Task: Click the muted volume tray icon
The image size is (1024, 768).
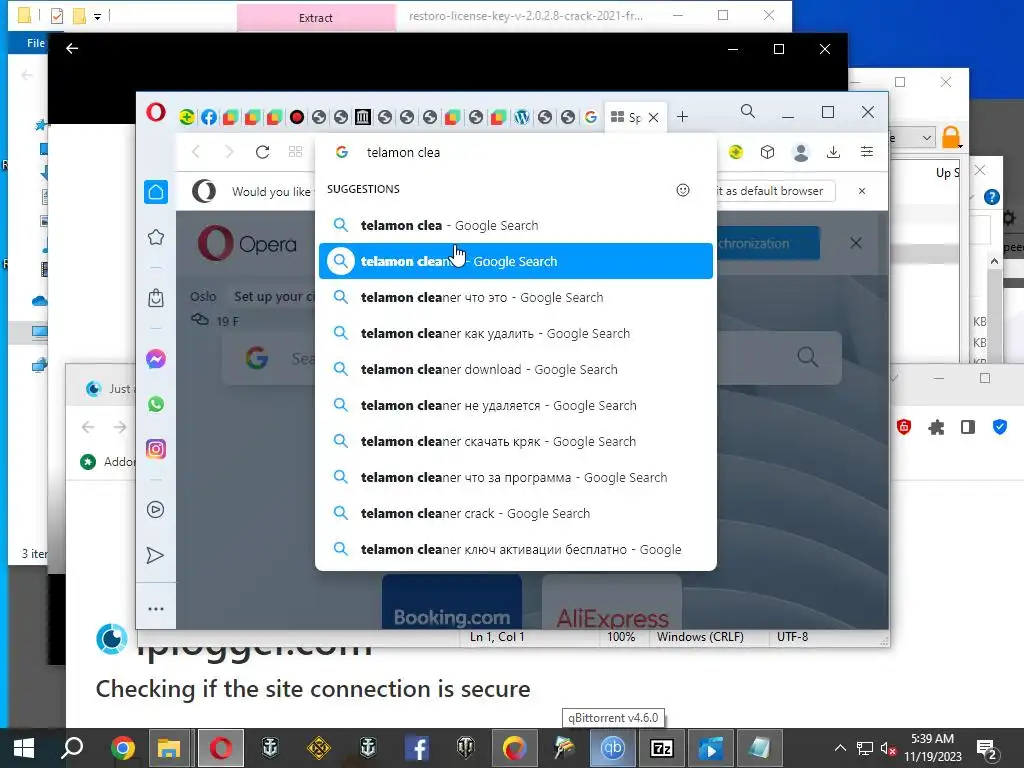Action: pyautogui.click(x=888, y=748)
